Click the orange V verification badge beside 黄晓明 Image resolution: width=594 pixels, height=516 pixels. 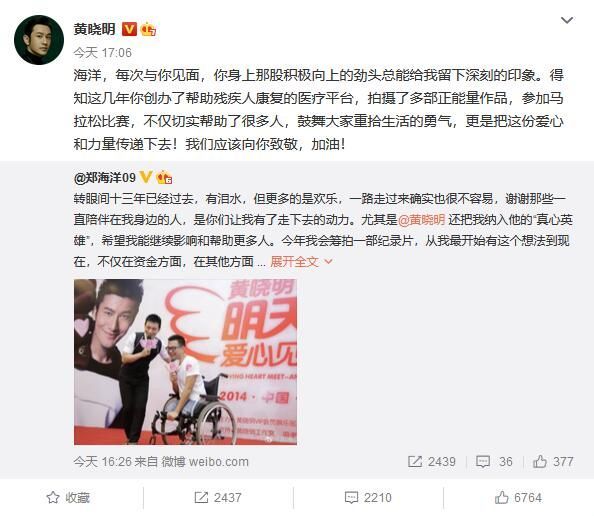[x=129, y=29]
